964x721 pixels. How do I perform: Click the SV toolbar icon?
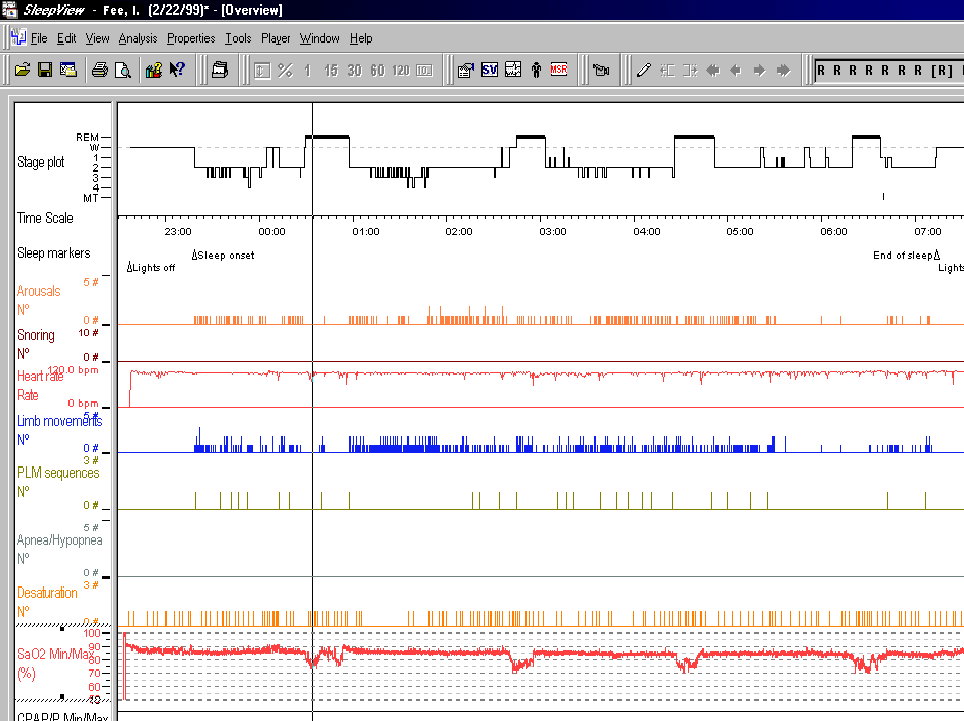tap(490, 70)
